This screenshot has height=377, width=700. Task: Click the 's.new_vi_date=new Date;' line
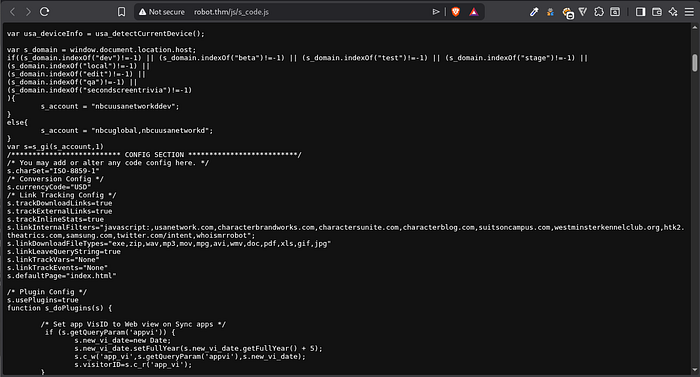[x=123, y=340]
